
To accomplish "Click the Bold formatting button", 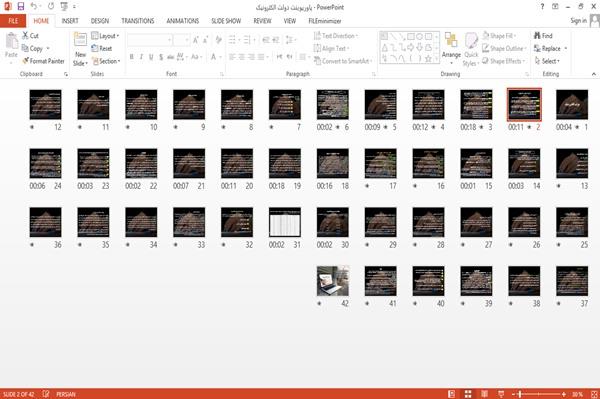I will (132, 57).
